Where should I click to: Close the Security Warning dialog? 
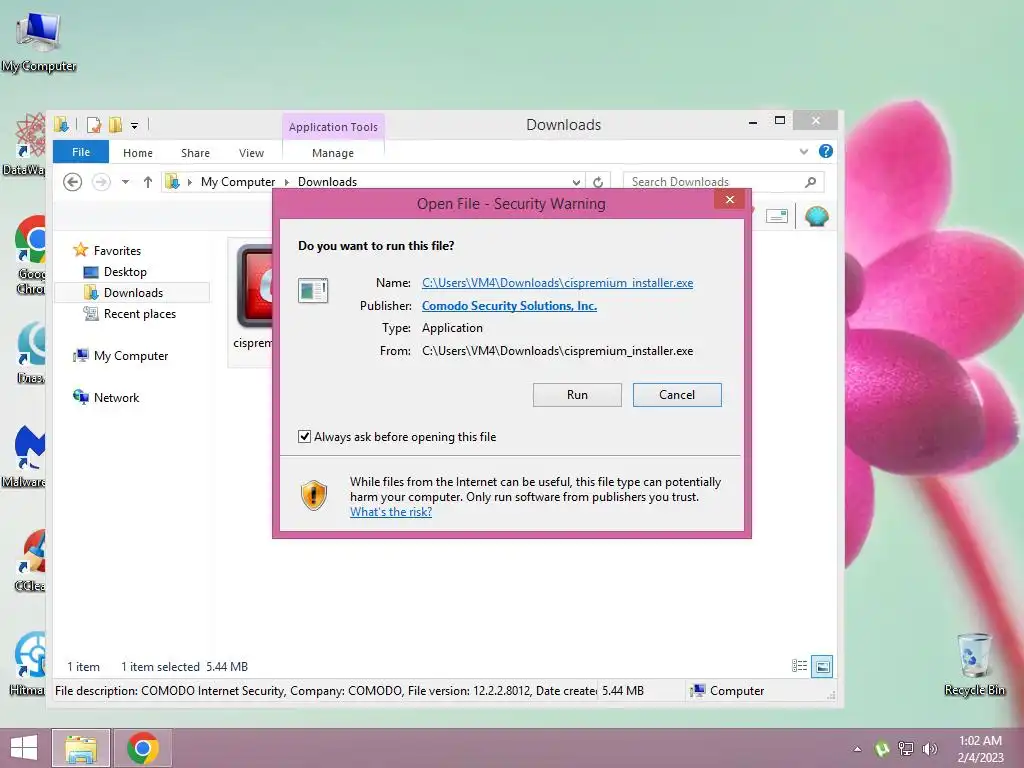(730, 200)
